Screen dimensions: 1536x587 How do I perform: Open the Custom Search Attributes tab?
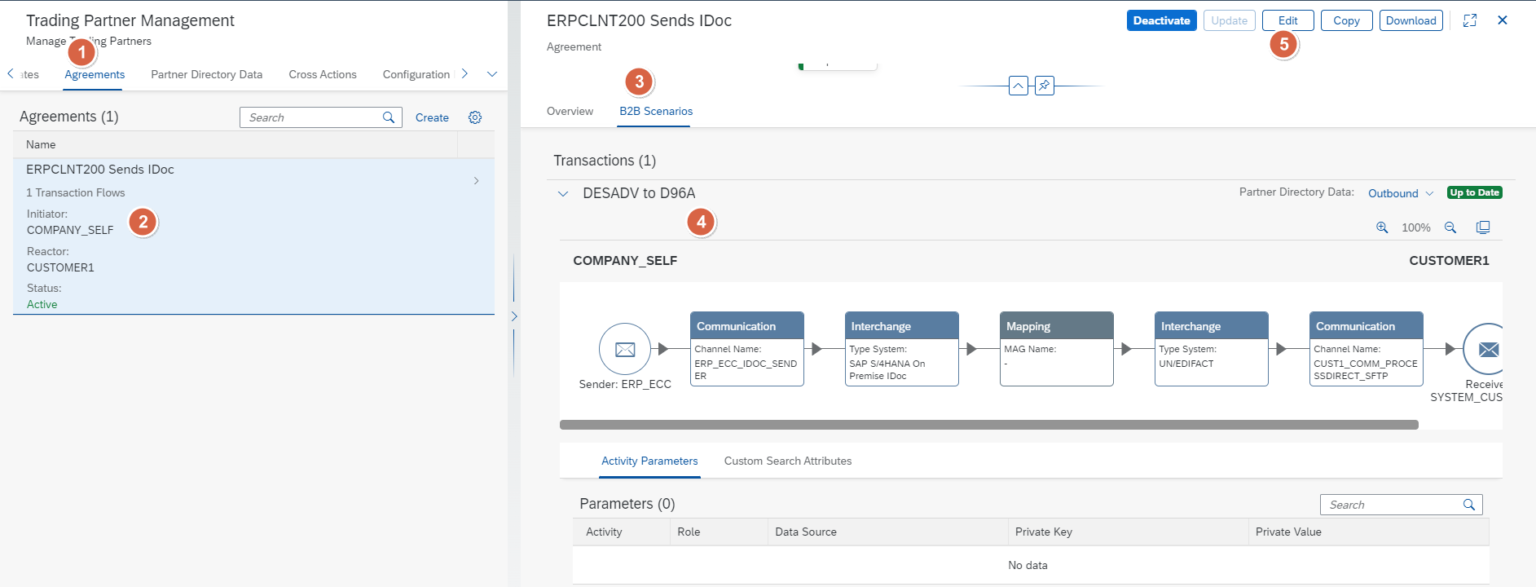point(788,461)
